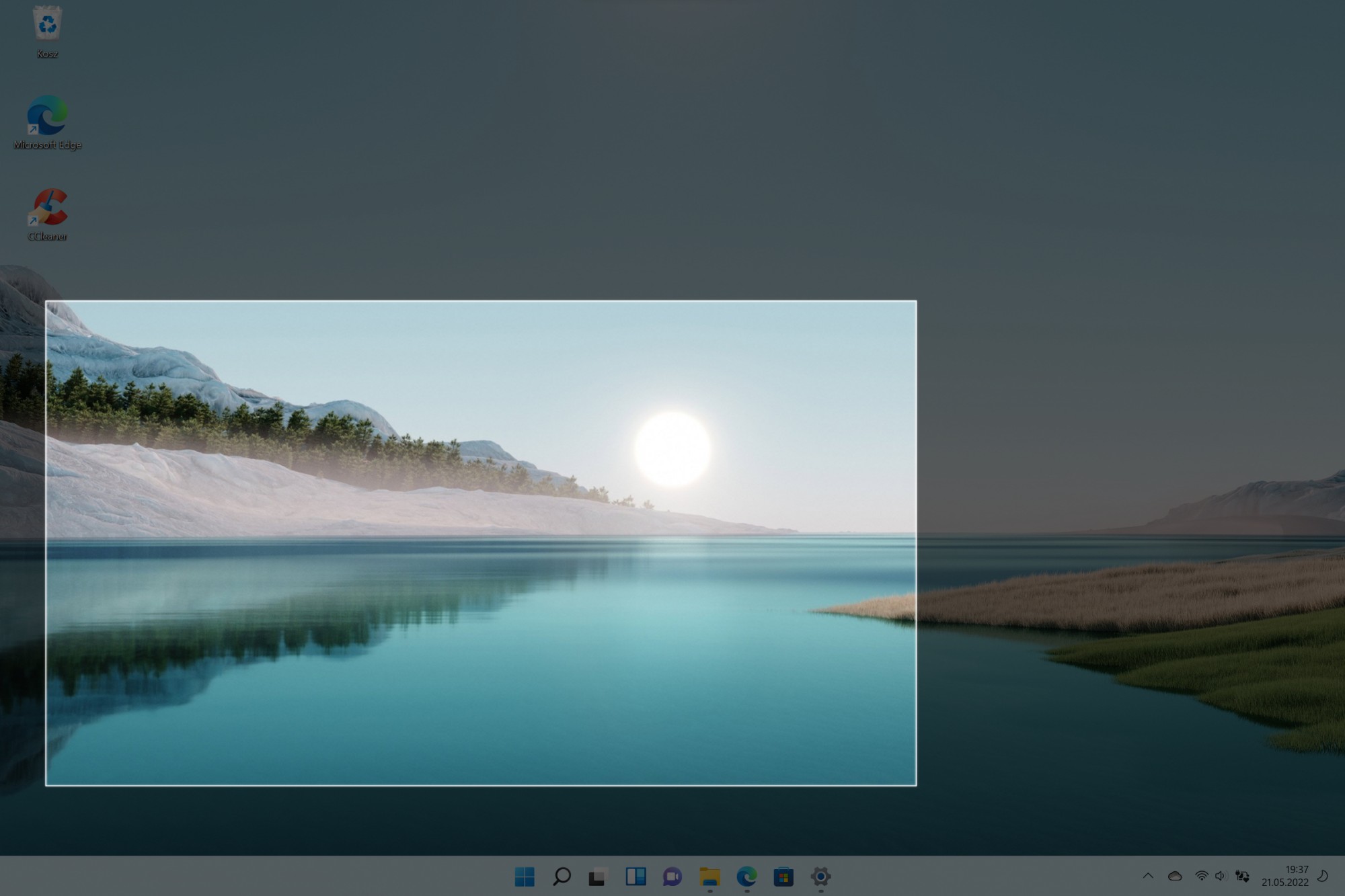
Task: Open Task View from taskbar
Action: 598,877
